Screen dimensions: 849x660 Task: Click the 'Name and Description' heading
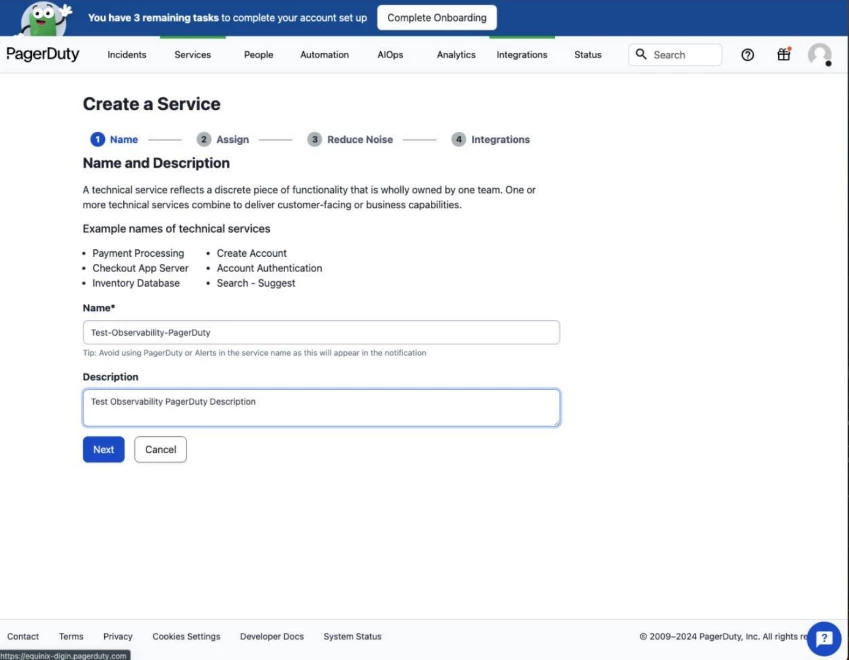coord(156,163)
